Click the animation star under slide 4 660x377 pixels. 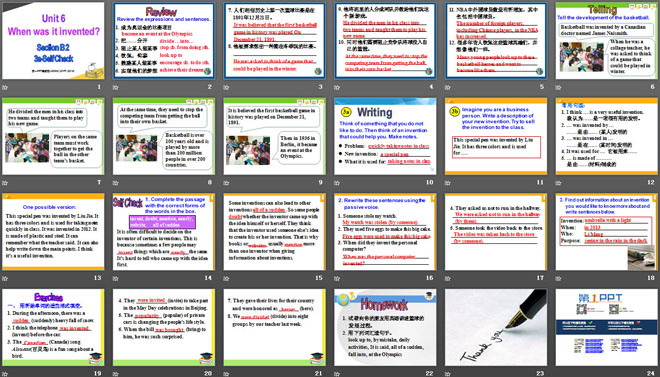(337, 88)
